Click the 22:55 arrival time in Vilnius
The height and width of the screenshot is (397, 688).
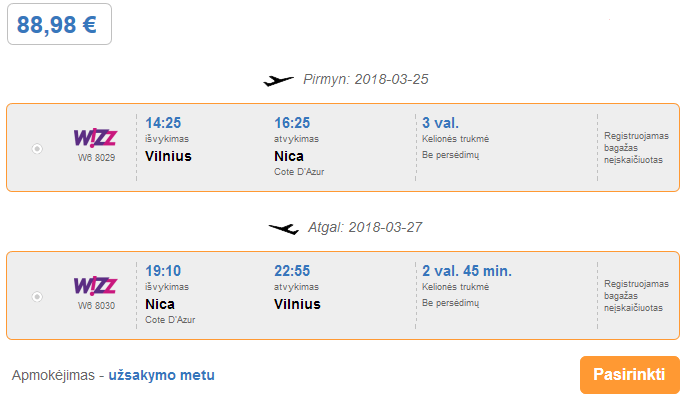coord(292,271)
